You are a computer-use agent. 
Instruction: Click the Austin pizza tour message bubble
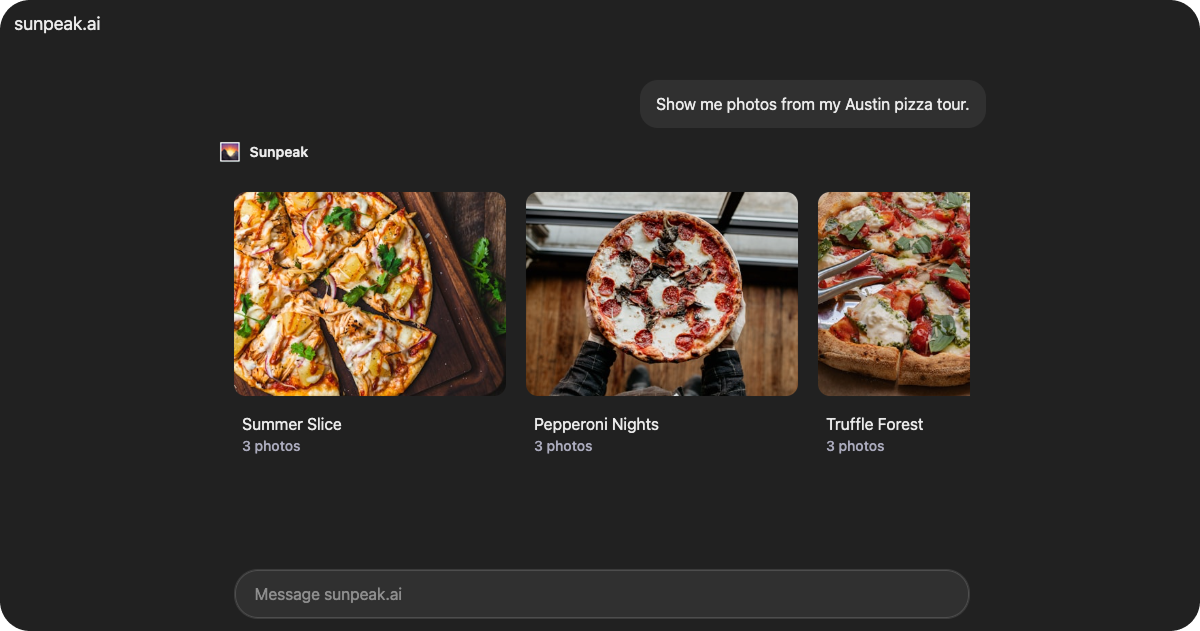[812, 104]
